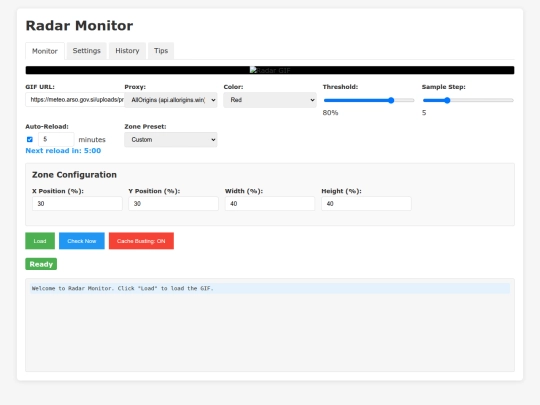Click the 'Next reload in: 5:00' countdown text
540x405 pixels.
63,150
